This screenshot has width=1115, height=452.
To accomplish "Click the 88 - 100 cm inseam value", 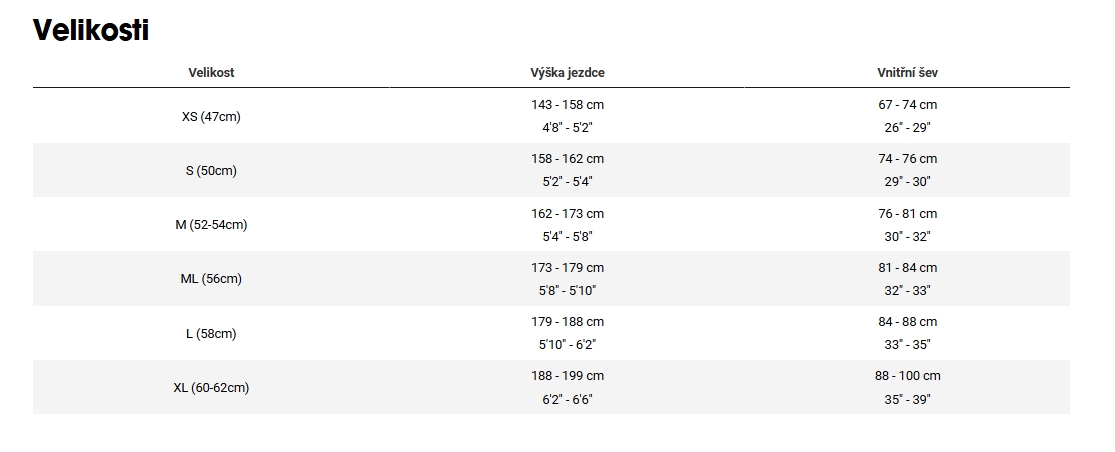I will tap(907, 375).
